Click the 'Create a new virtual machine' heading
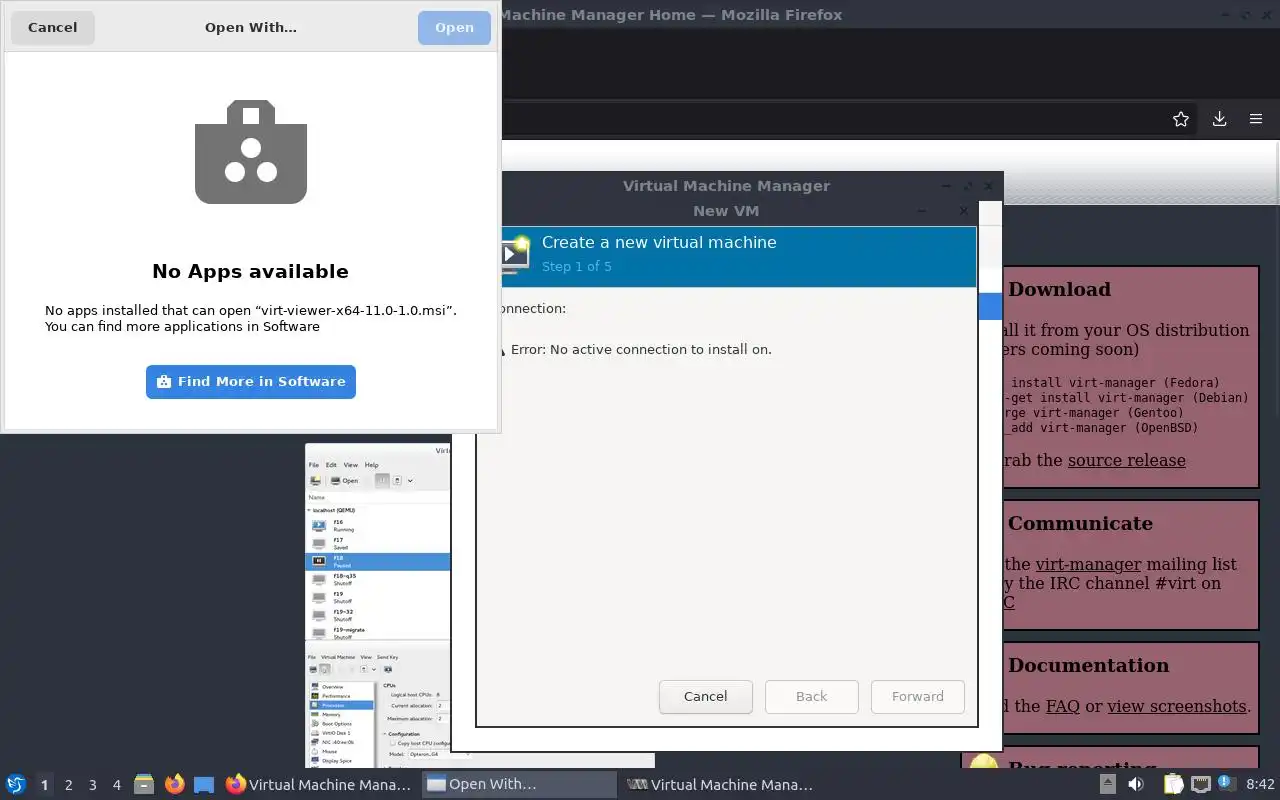This screenshot has height=800, width=1280. (x=659, y=242)
